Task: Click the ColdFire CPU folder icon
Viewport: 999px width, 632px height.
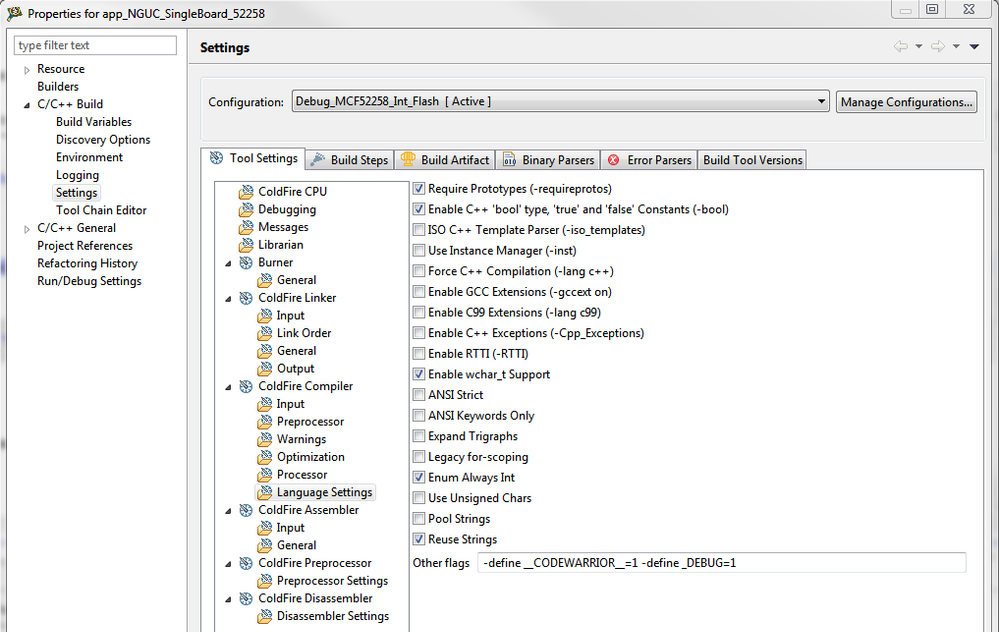Action: click(246, 192)
